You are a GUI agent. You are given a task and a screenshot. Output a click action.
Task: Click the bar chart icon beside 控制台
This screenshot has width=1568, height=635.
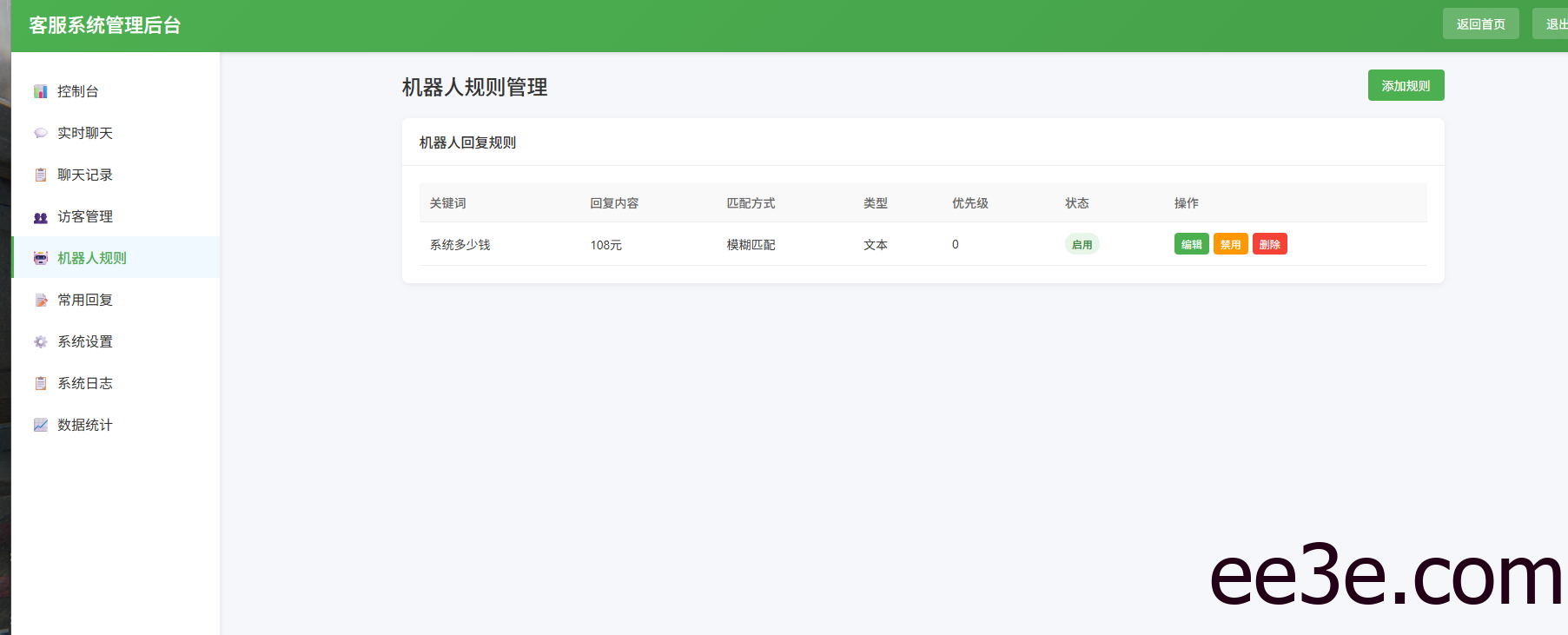[40, 91]
